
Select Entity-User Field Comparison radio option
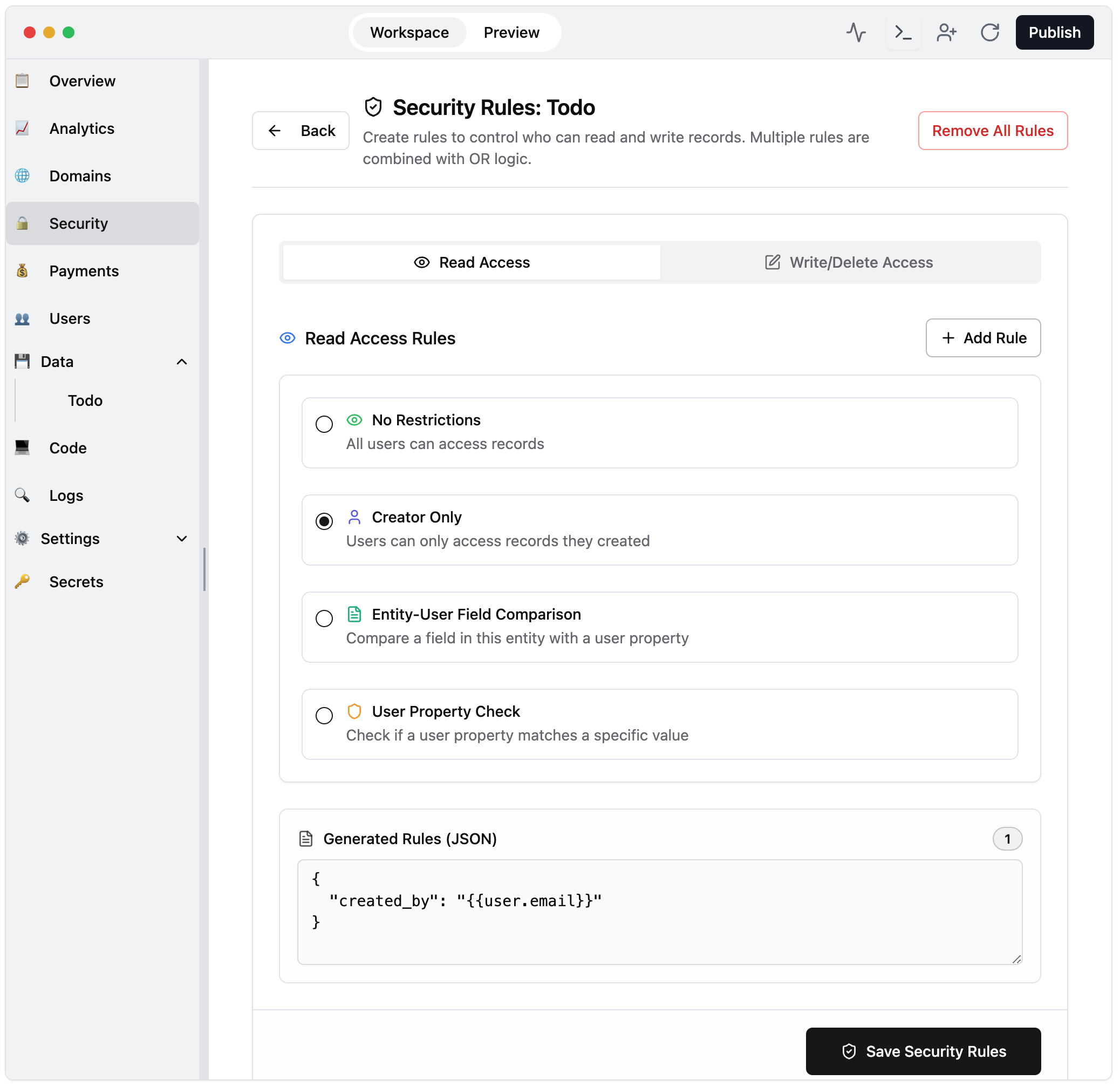click(324, 619)
